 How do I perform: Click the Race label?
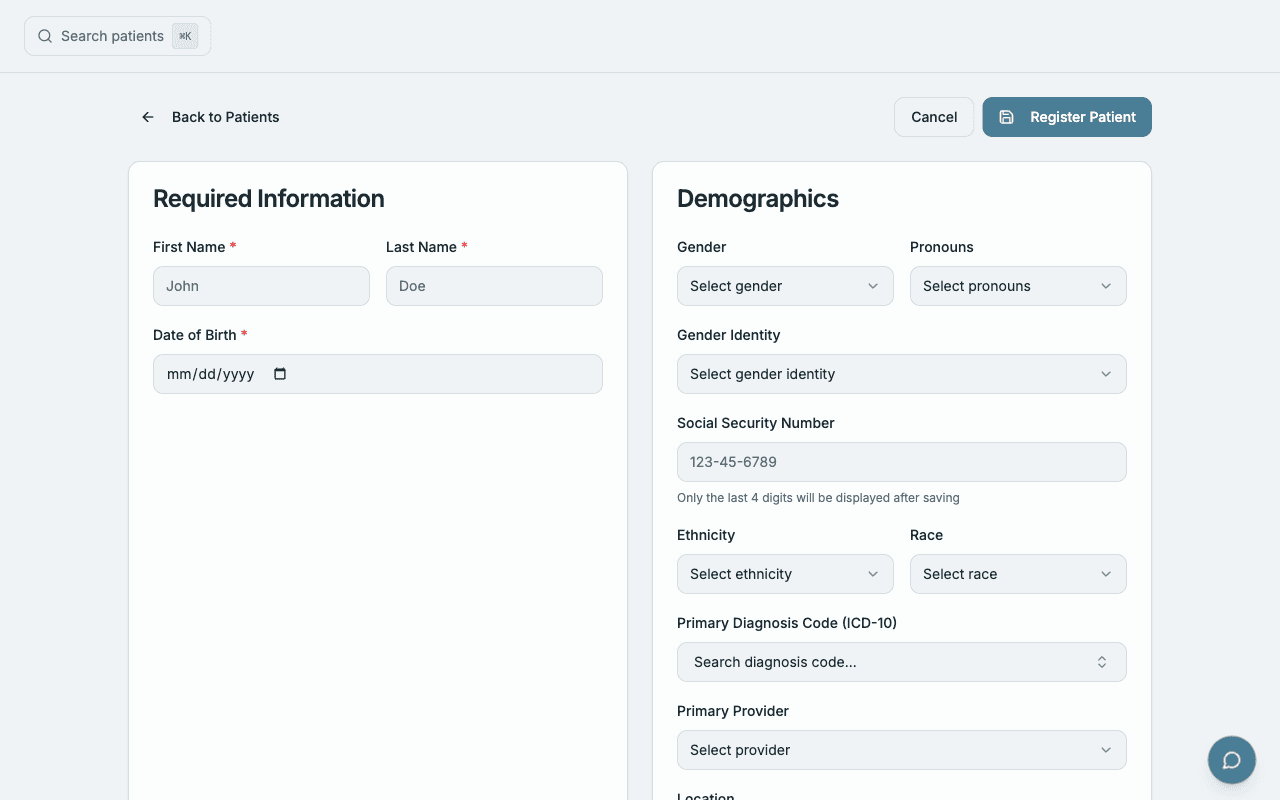coord(927,535)
